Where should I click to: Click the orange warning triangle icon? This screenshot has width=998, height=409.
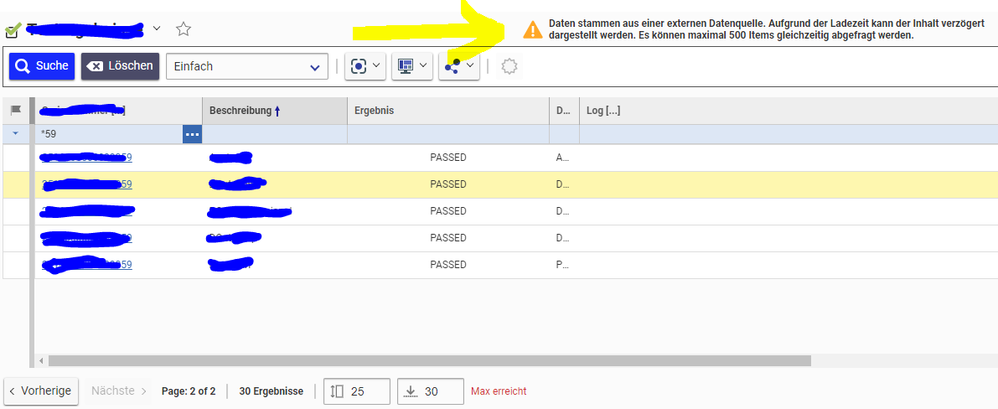click(x=533, y=29)
